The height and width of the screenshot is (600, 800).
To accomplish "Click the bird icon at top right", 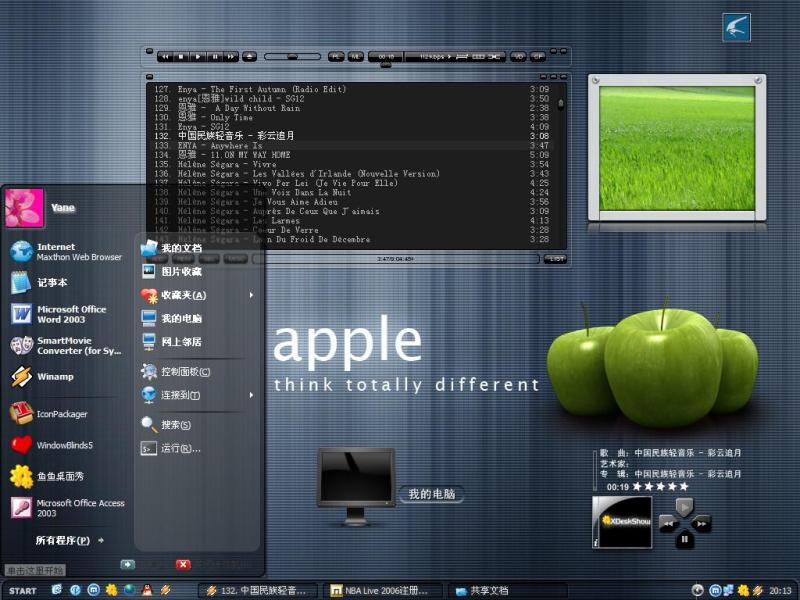I will tap(737, 28).
